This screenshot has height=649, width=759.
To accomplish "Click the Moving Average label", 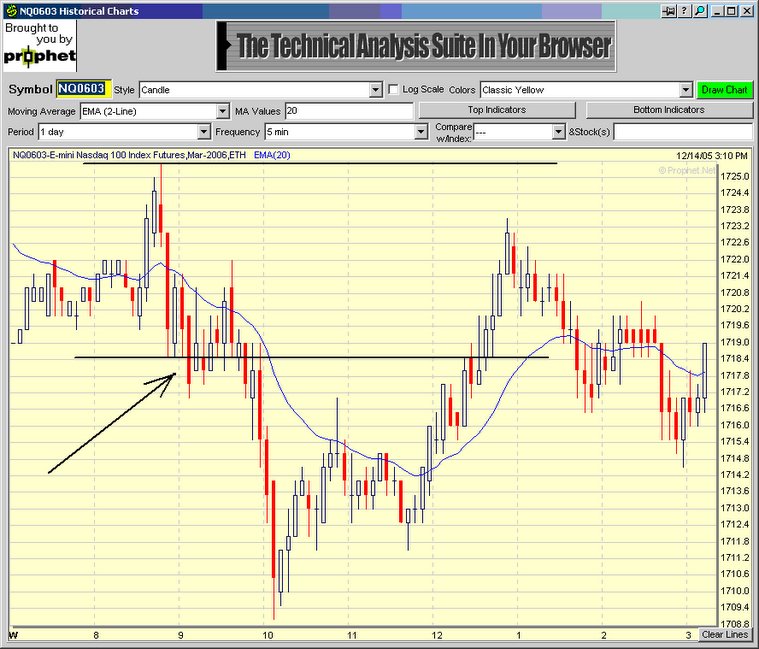I will (x=42, y=111).
